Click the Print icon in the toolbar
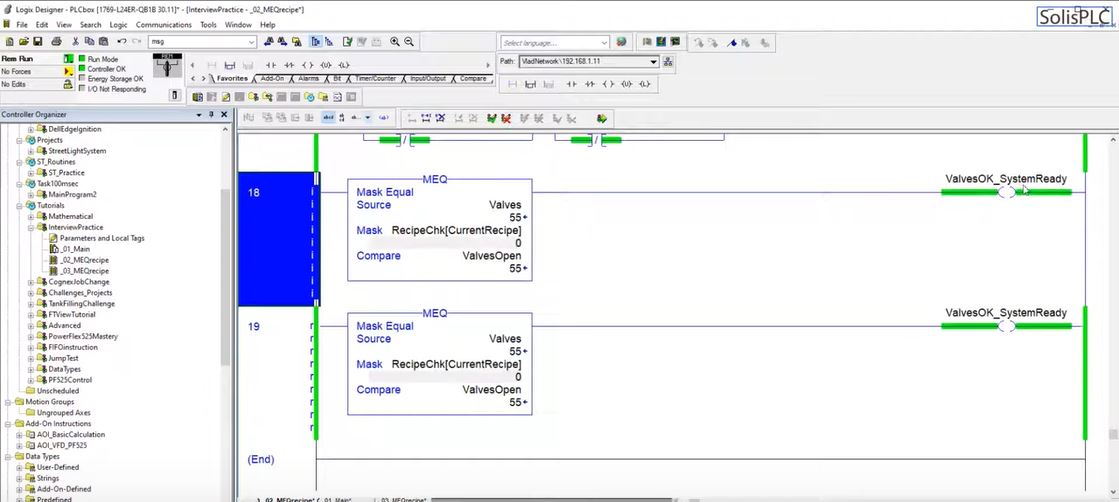The width and height of the screenshot is (1119, 502). 56,42
